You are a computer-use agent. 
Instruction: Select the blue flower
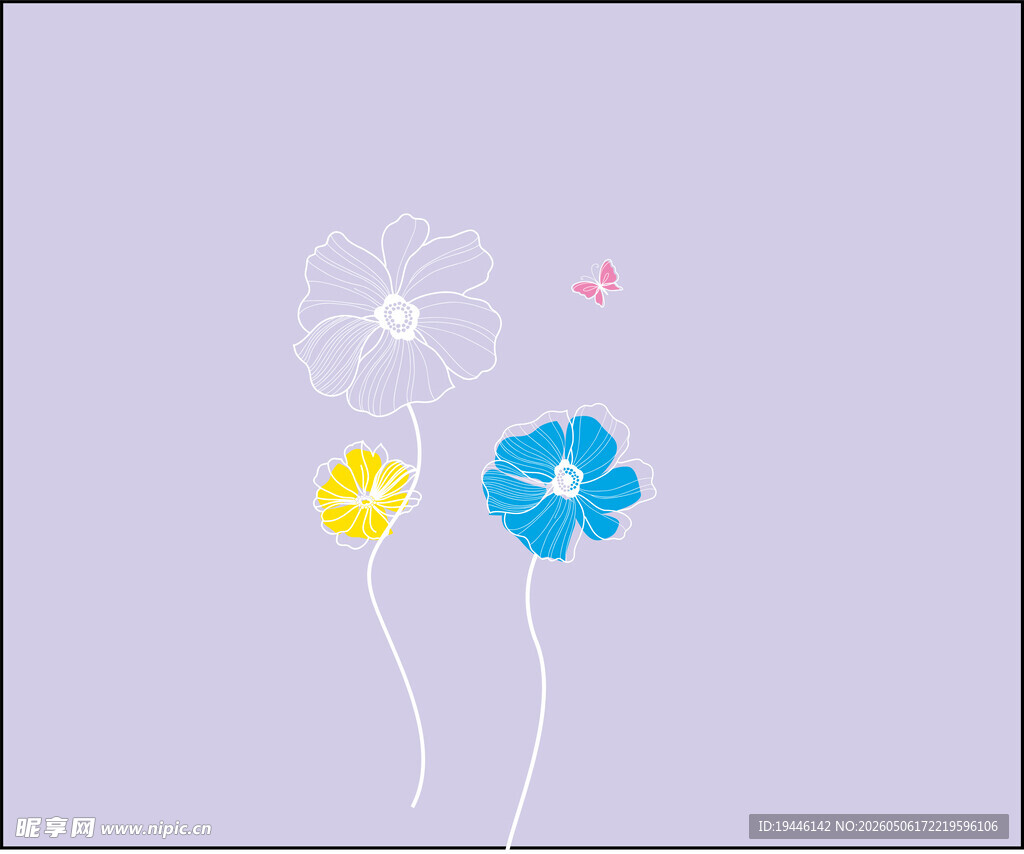tap(568, 482)
